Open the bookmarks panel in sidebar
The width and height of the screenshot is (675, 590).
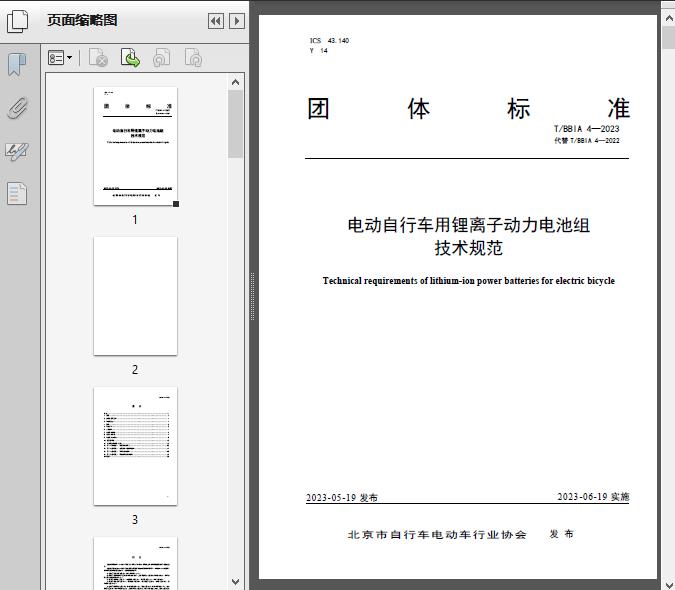click(x=17, y=65)
